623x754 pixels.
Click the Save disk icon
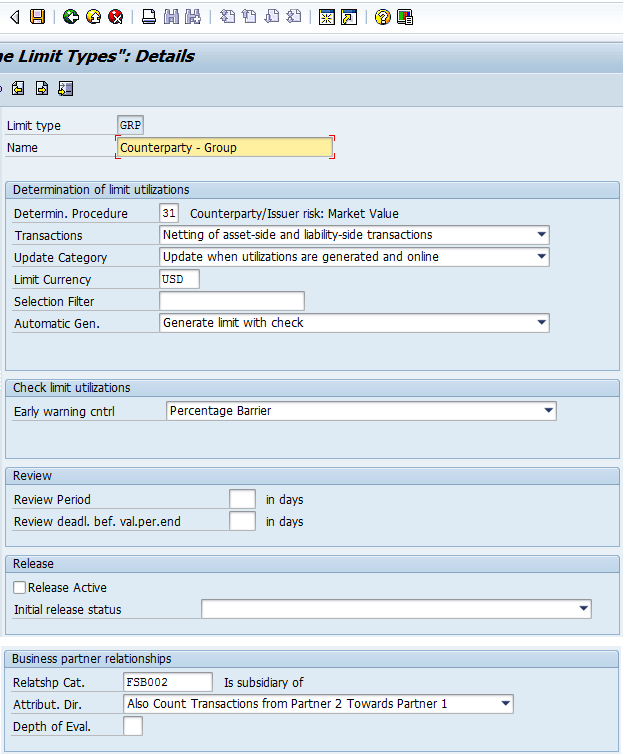(x=37, y=17)
